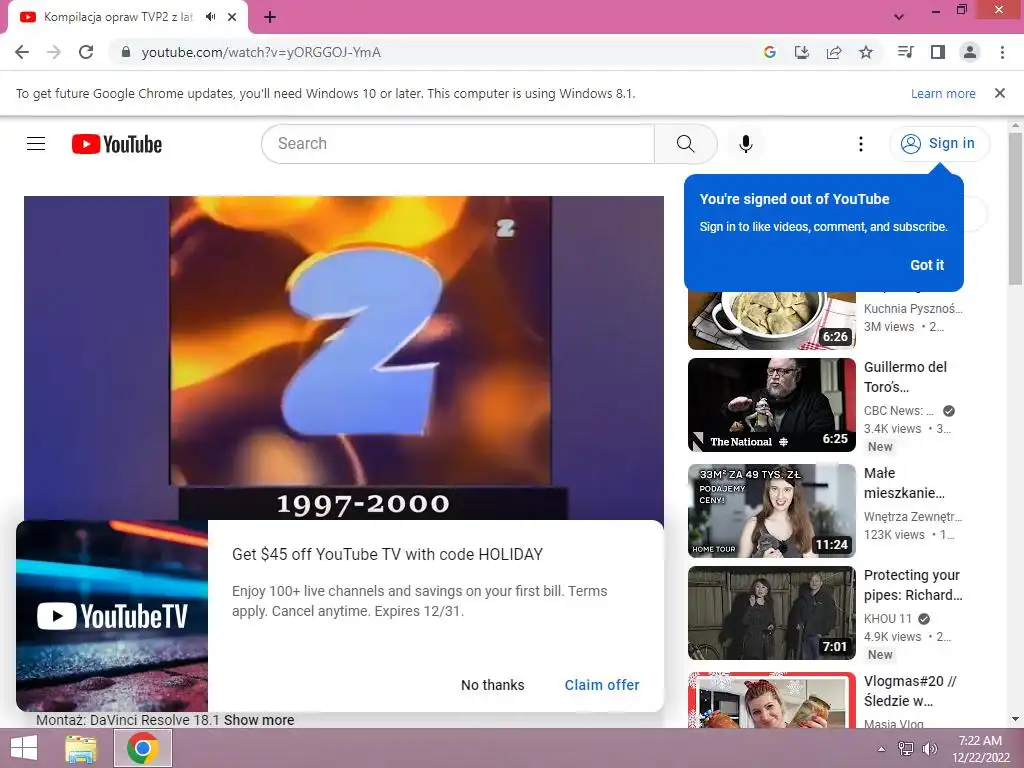Close the Chrome update notification bar
This screenshot has width=1024, height=768.
1000,93
